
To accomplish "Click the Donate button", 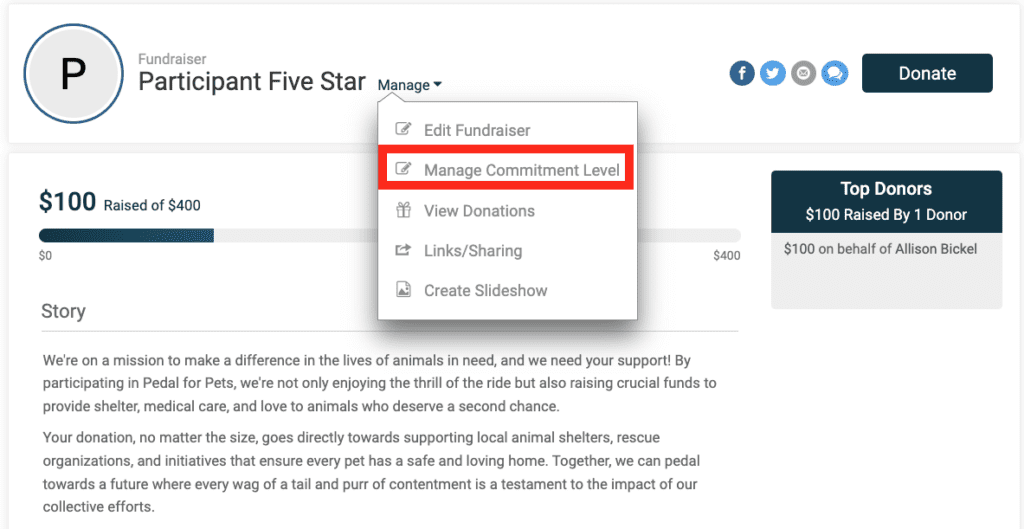I will click(927, 73).
